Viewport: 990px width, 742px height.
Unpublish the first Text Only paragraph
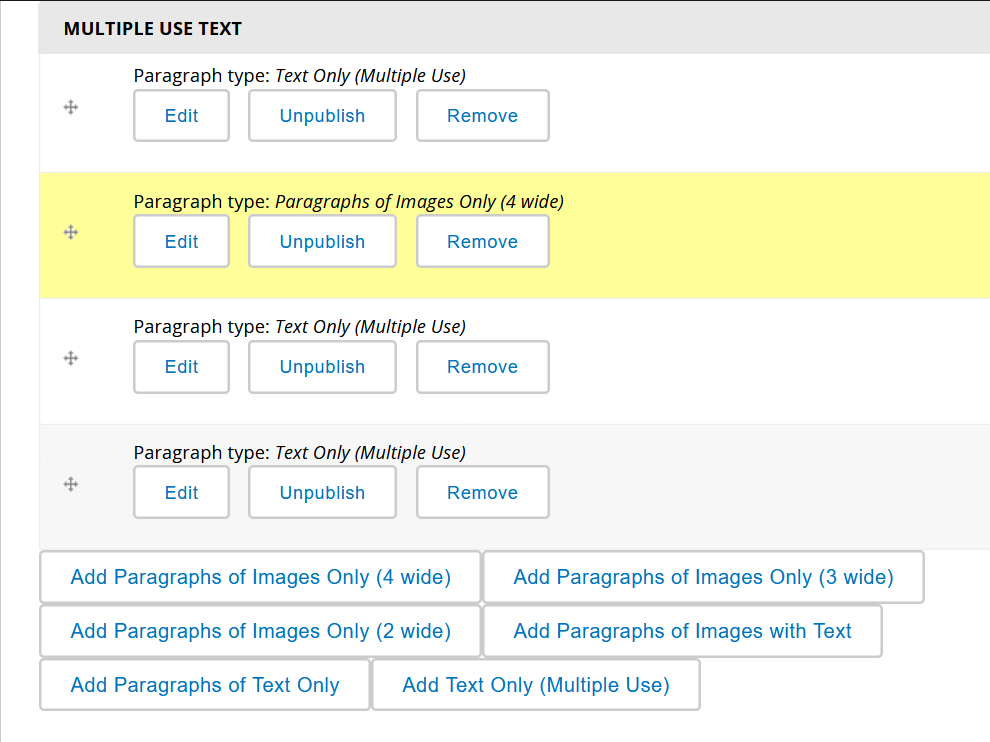point(322,115)
